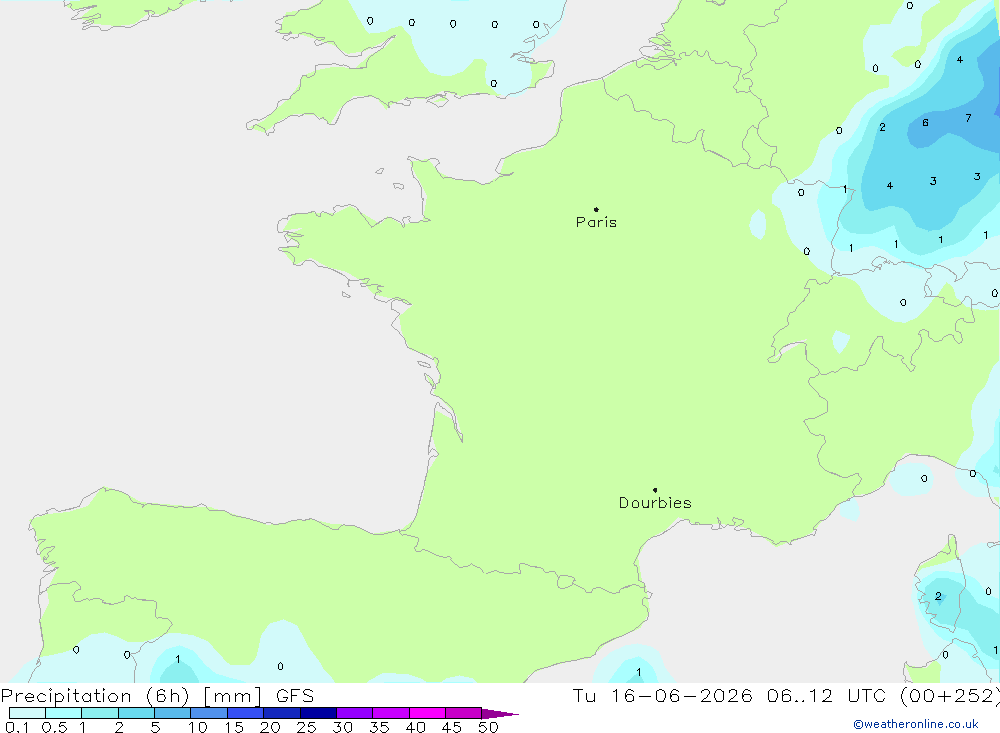This screenshot has width=1000, height=733.
Task: Click the '10' legend scale label
Action: pyautogui.click(x=198, y=727)
